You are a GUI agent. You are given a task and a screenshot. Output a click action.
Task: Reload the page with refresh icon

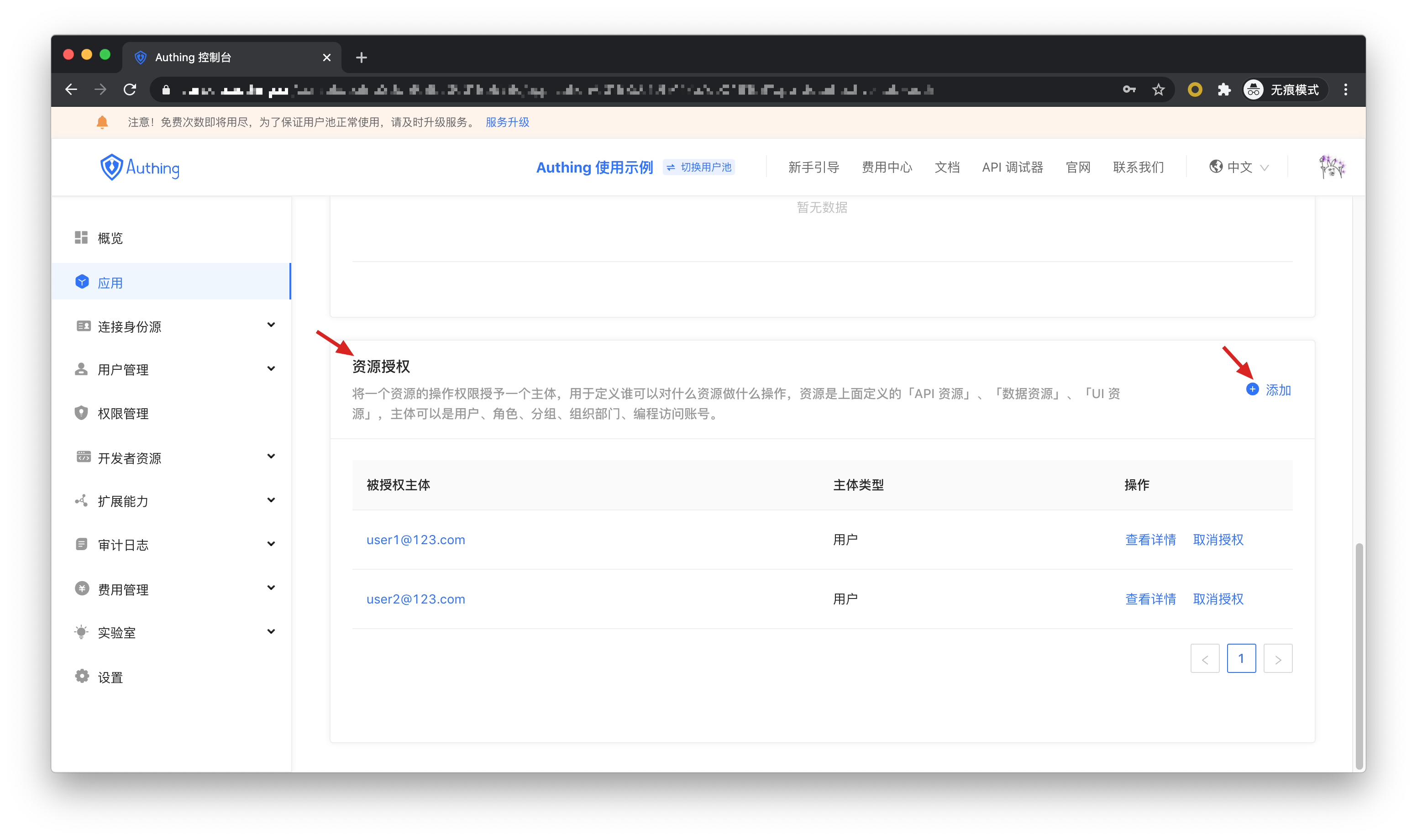pyautogui.click(x=130, y=90)
